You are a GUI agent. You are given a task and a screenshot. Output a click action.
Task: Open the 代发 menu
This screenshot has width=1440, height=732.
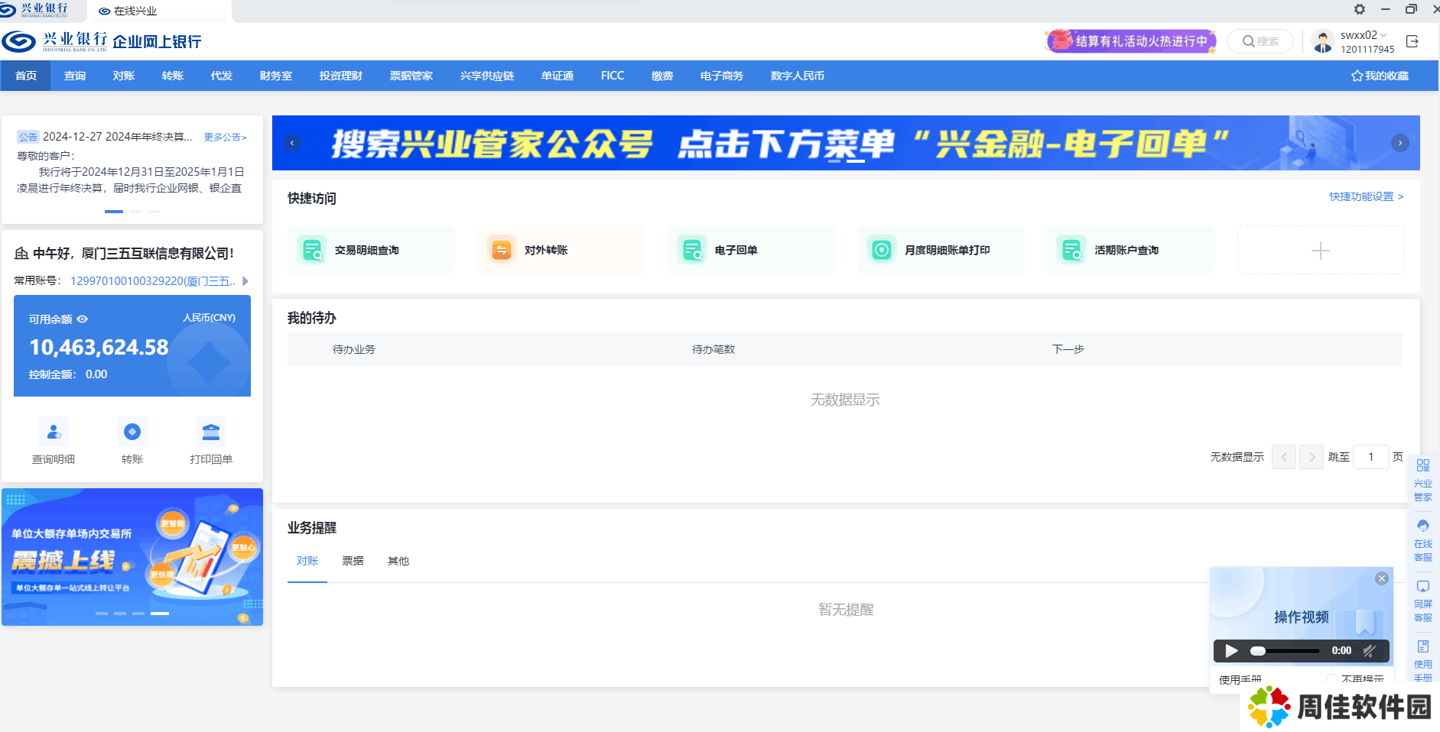coord(222,76)
